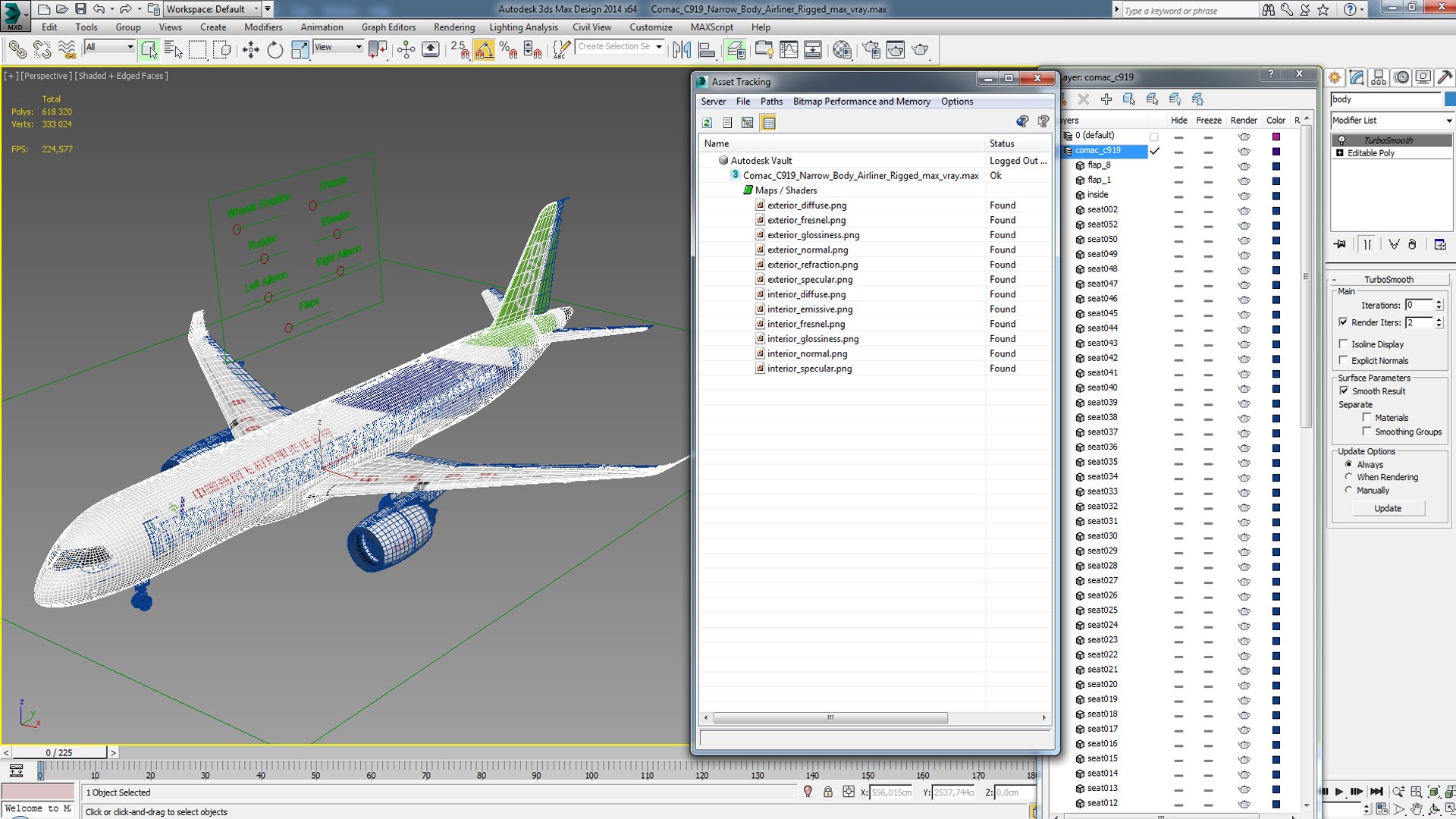
Task: Open Render Setup icon
Action: pyautogui.click(x=871, y=50)
